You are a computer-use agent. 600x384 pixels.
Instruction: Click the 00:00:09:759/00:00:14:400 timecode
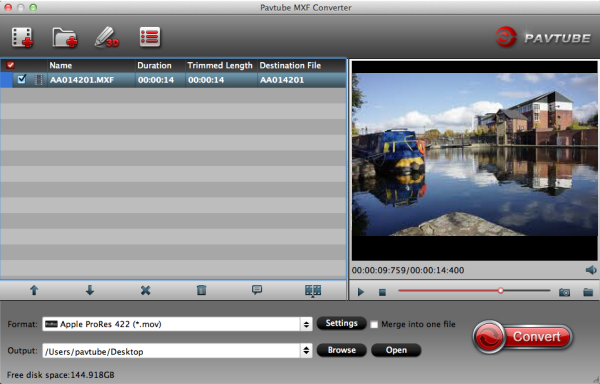click(x=408, y=270)
